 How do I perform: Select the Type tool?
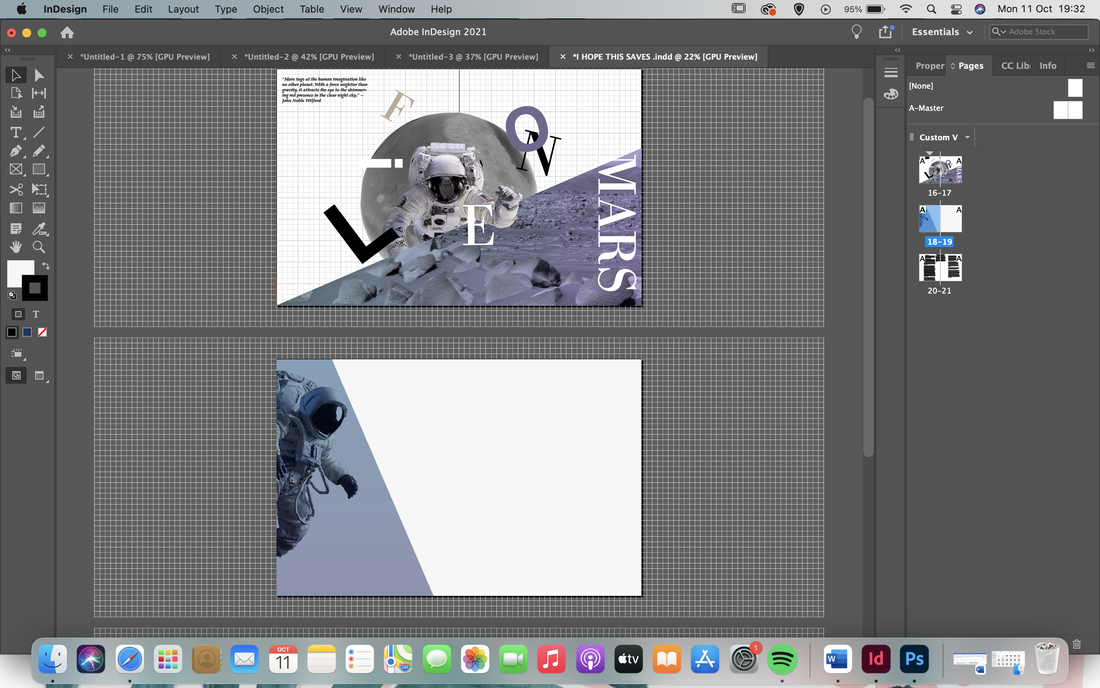click(15, 132)
